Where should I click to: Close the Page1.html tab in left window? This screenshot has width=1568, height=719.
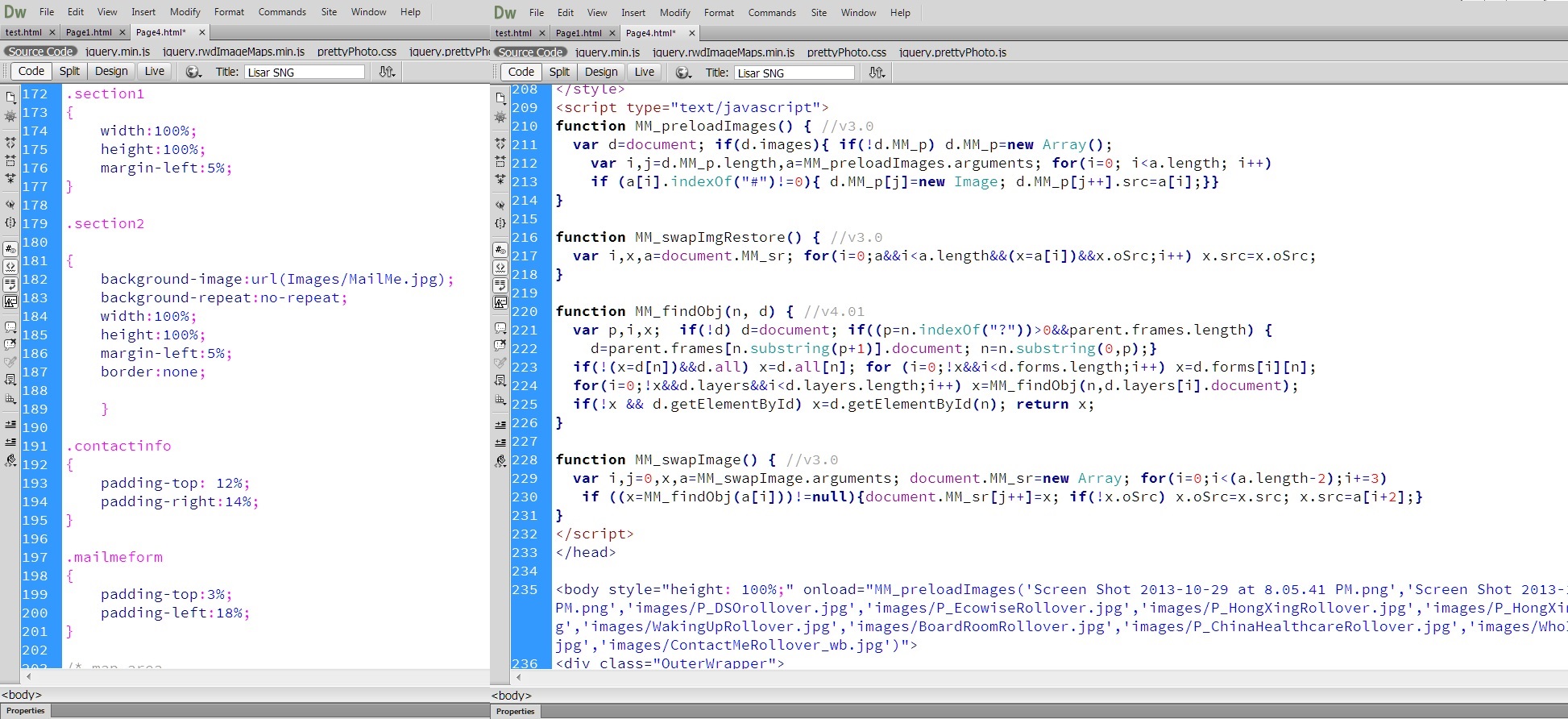point(122,32)
